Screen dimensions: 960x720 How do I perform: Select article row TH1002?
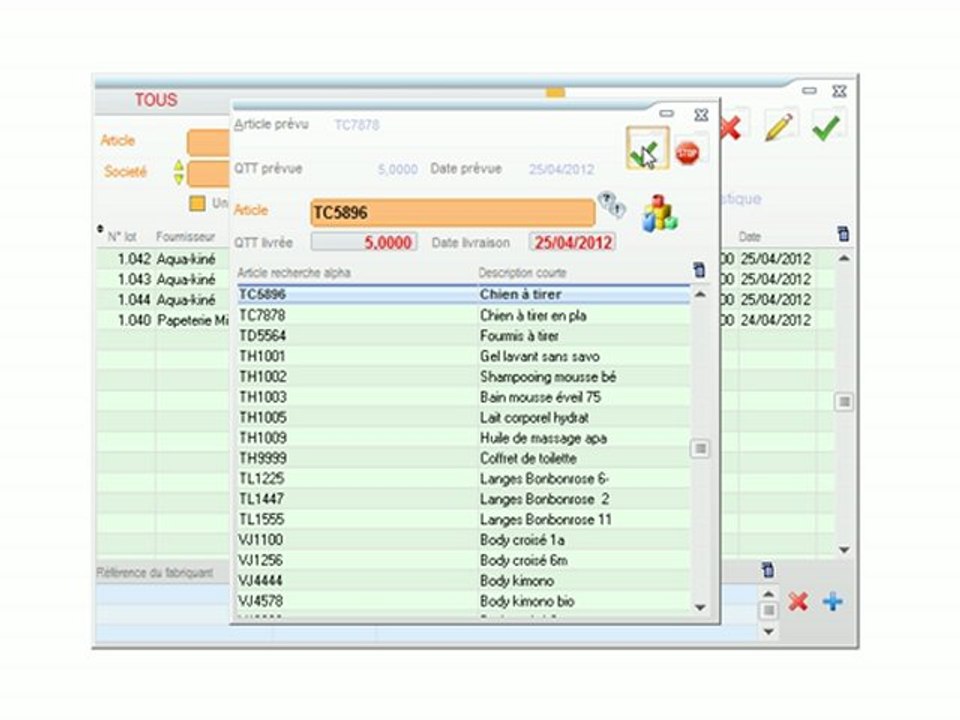pyautogui.click(x=463, y=377)
